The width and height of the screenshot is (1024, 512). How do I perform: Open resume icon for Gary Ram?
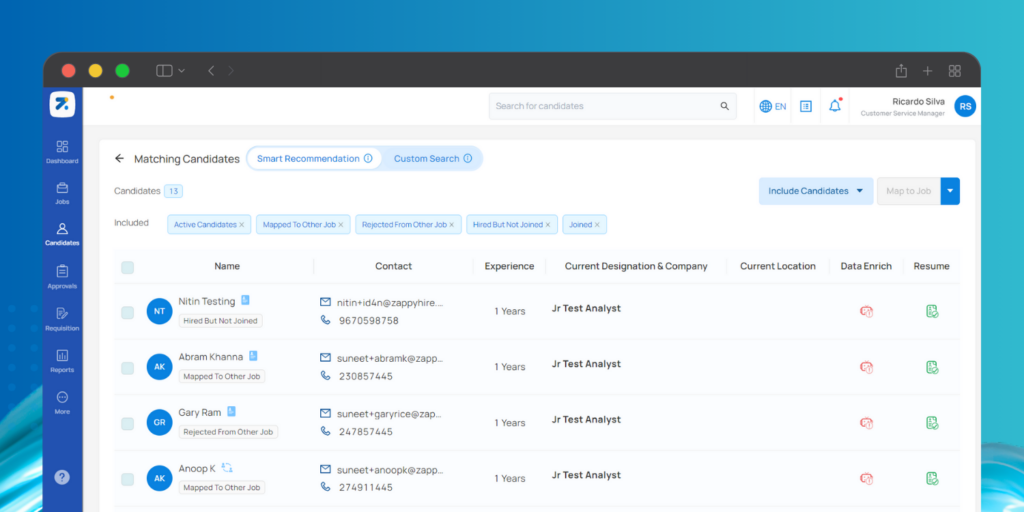click(932, 423)
